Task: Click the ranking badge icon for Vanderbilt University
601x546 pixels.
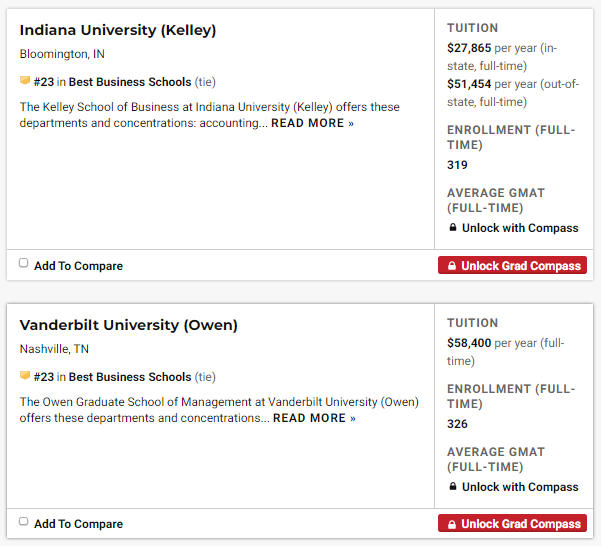Action: click(x=25, y=376)
